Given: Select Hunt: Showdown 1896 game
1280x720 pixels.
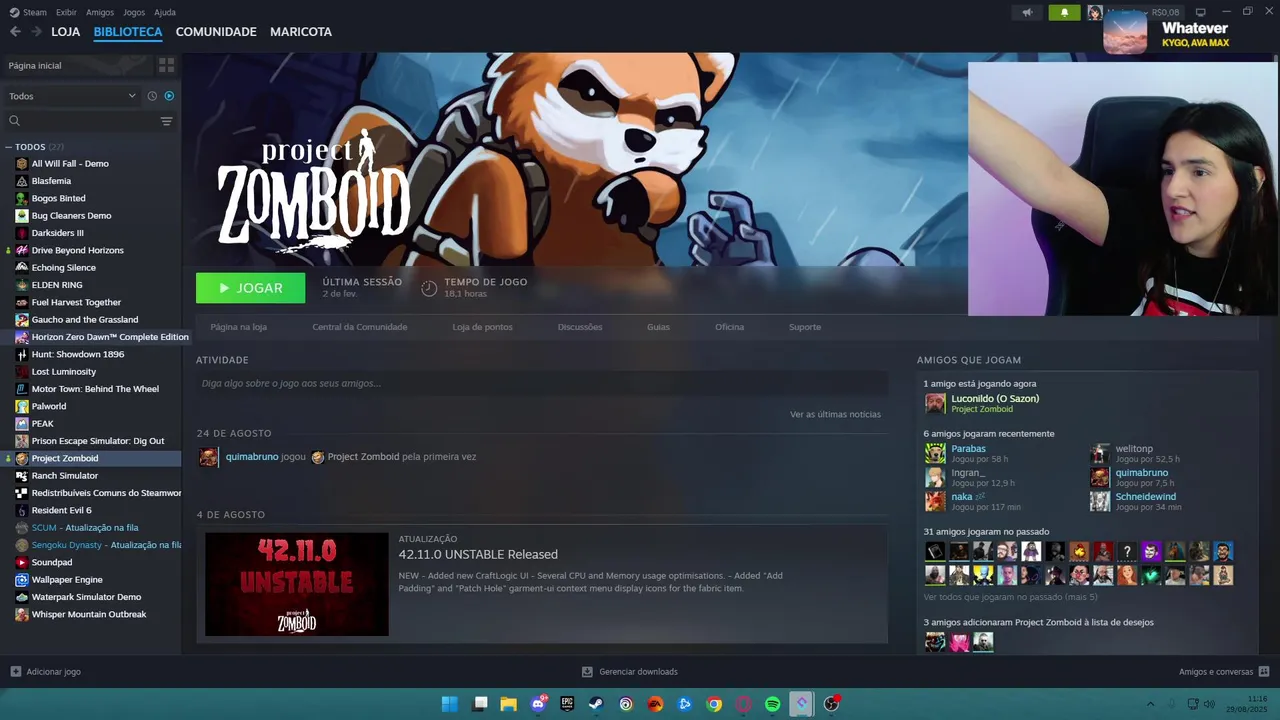Looking at the screenshot, I should click(78, 354).
